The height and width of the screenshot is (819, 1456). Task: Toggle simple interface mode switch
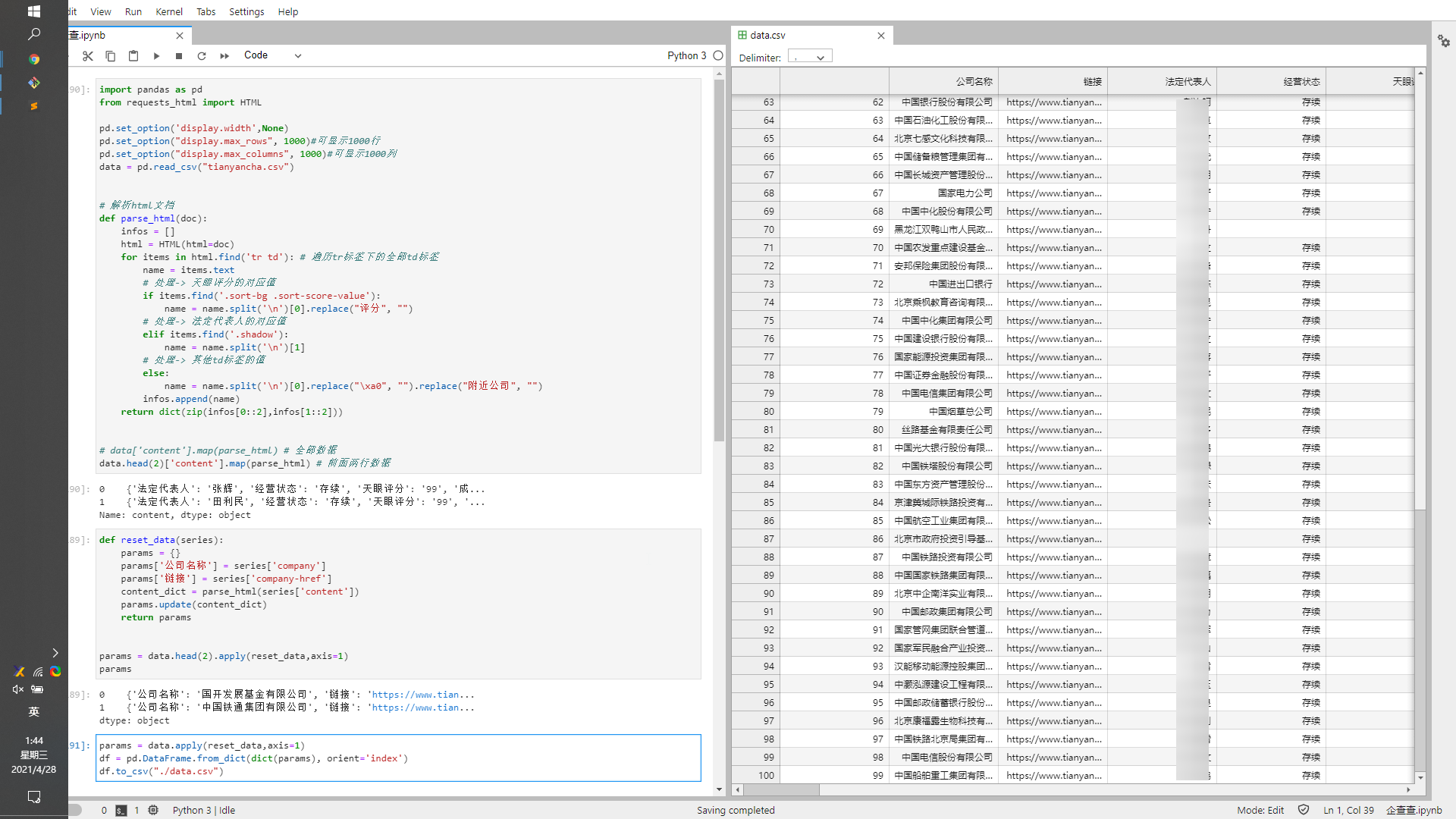tap(74, 810)
